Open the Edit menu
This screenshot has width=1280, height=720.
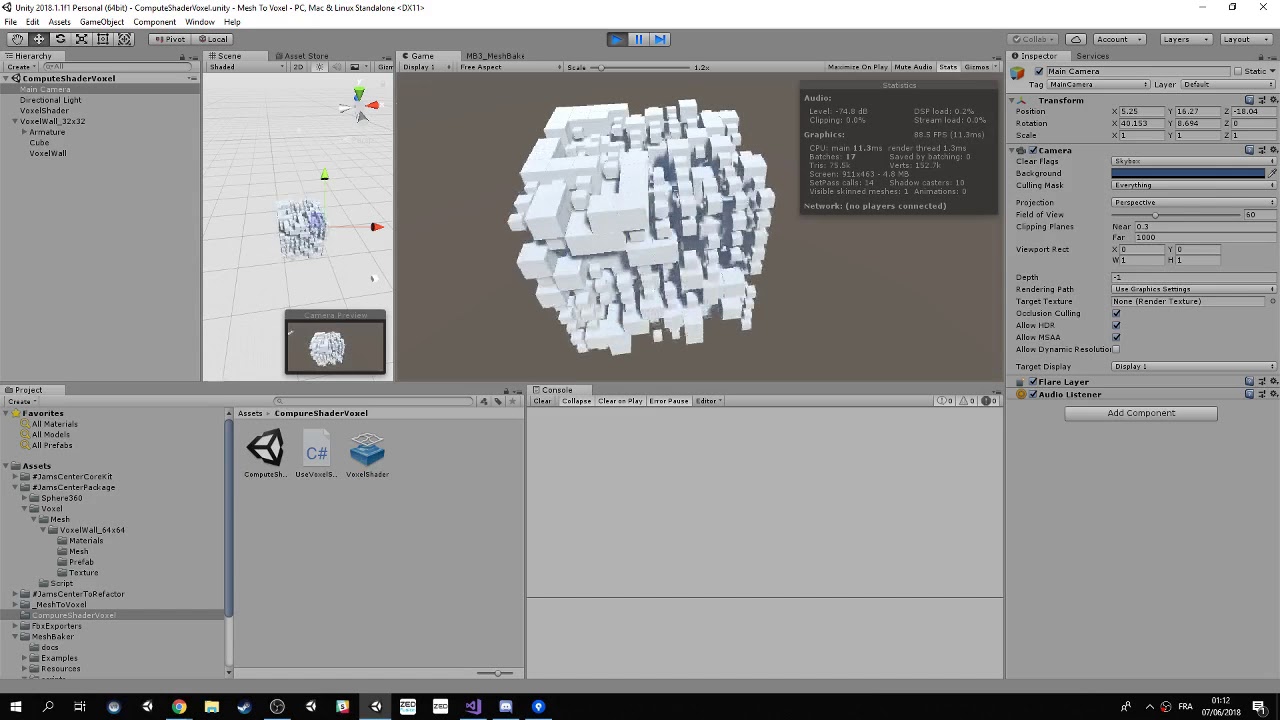pyautogui.click(x=33, y=22)
